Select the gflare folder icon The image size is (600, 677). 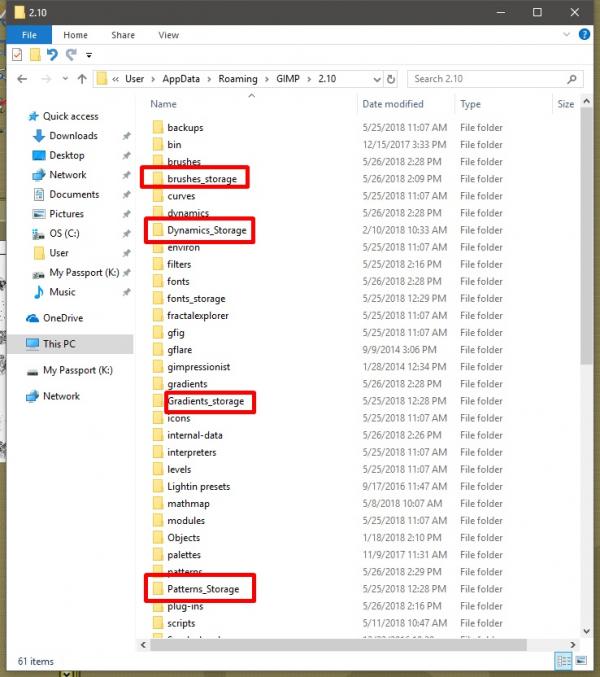158,350
